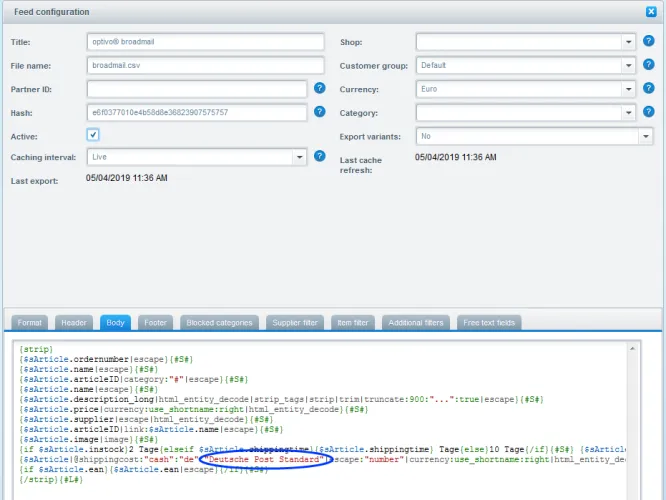Viewport: 666px width, 500px height.
Task: Expand the Caching interval dropdown
Action: point(299,157)
